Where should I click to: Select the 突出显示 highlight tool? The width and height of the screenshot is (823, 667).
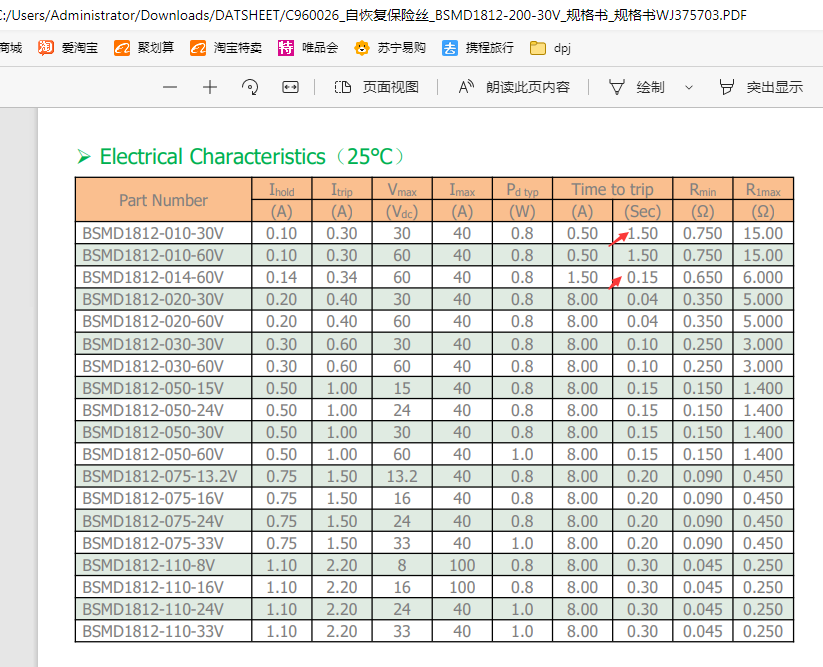[x=761, y=87]
